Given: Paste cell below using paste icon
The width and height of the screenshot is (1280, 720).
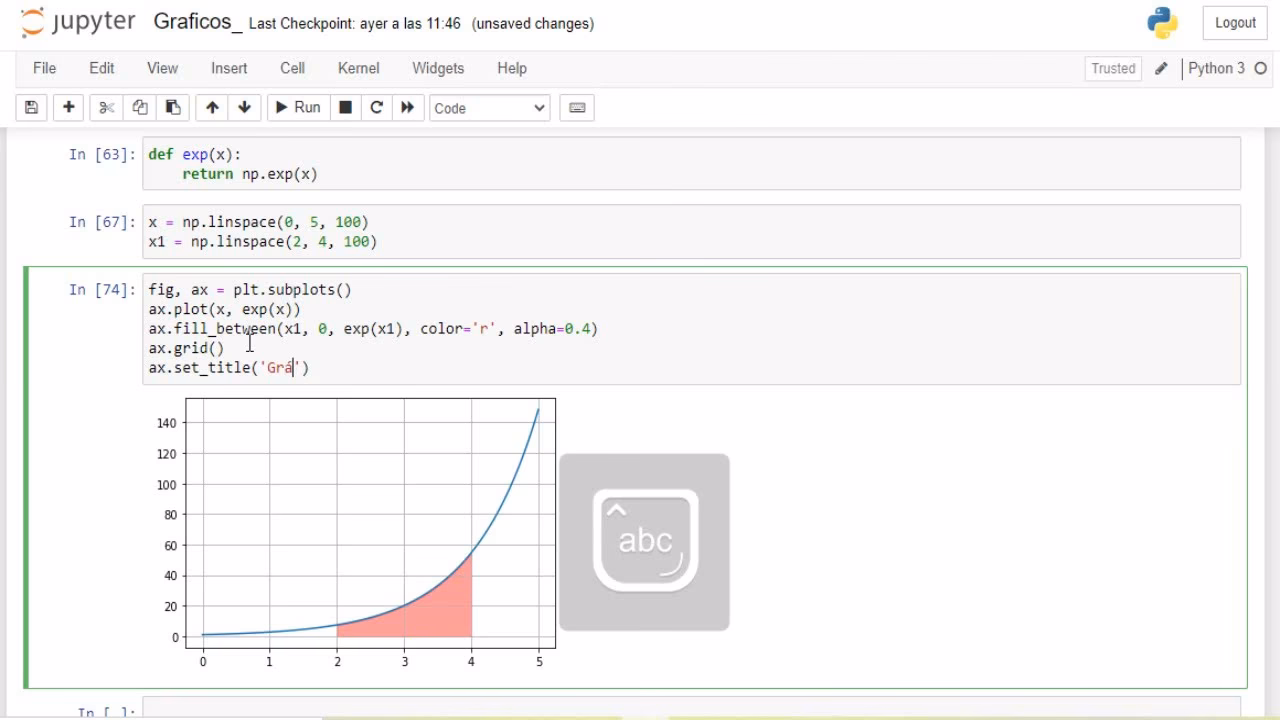Looking at the screenshot, I should (172, 107).
